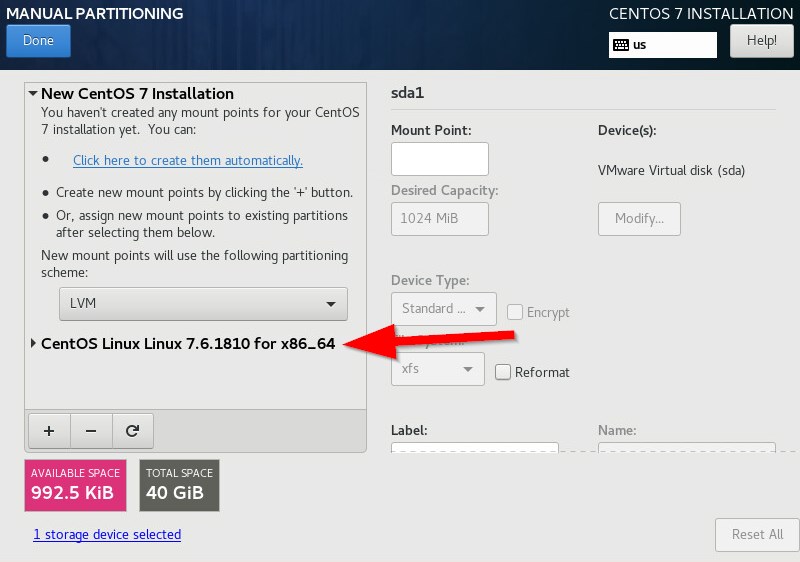The height and width of the screenshot is (562, 800).
Task: Click the TOTAL SPACE 40 GiB box
Action: tap(180, 486)
